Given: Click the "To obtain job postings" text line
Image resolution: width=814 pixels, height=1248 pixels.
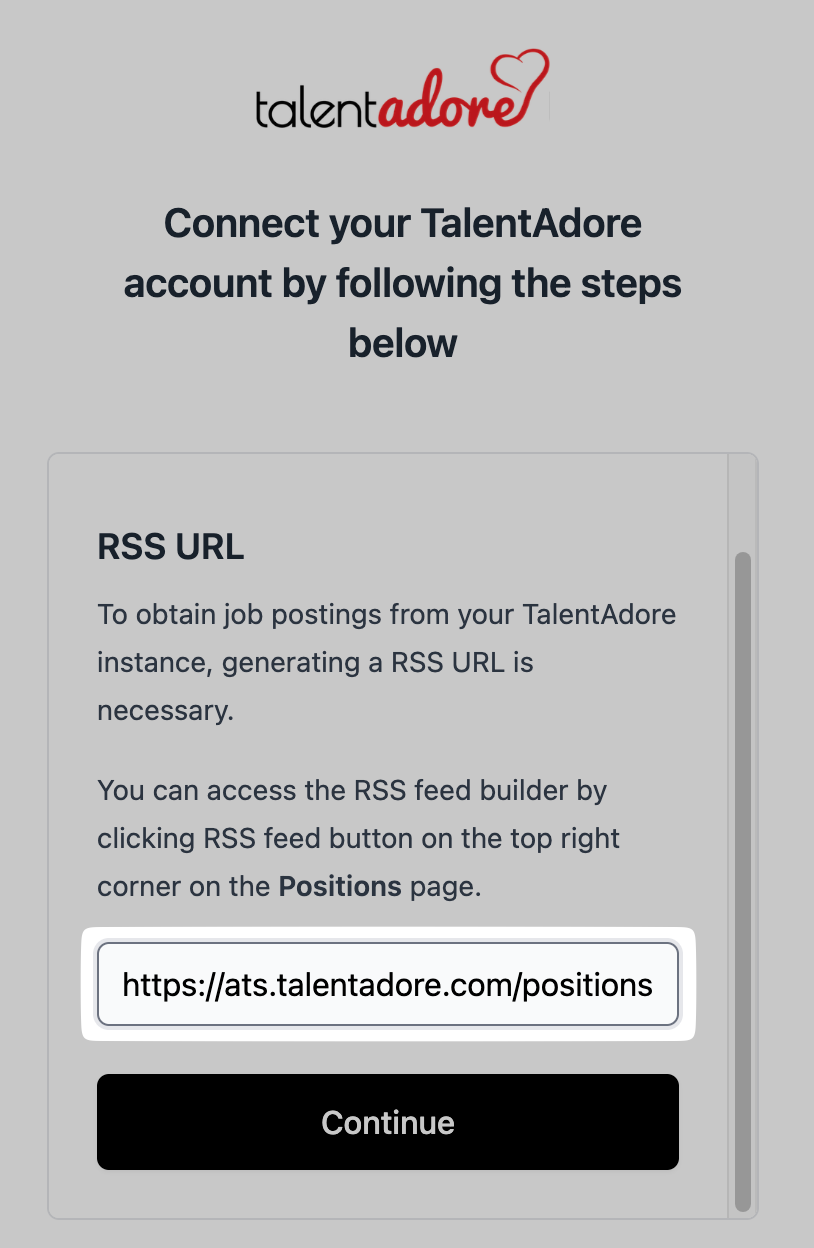Looking at the screenshot, I should tap(386, 613).
